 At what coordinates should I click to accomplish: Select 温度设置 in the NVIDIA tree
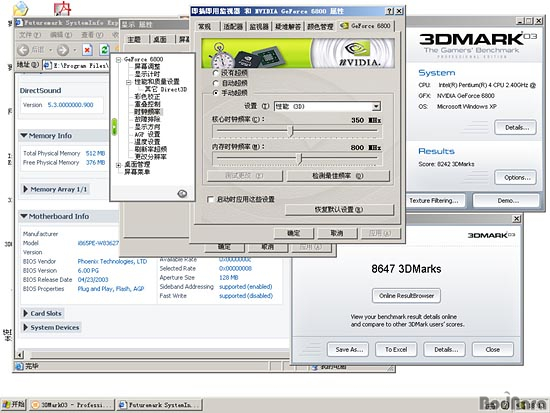147,142
